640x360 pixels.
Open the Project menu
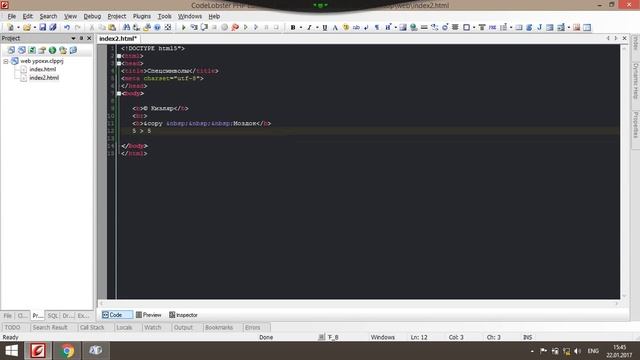click(117, 16)
